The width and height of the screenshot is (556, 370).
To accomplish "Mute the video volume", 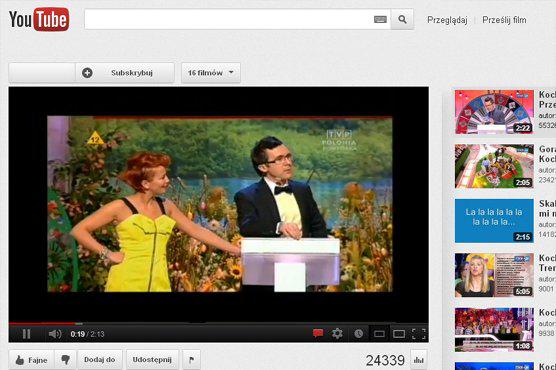I will 55,334.
